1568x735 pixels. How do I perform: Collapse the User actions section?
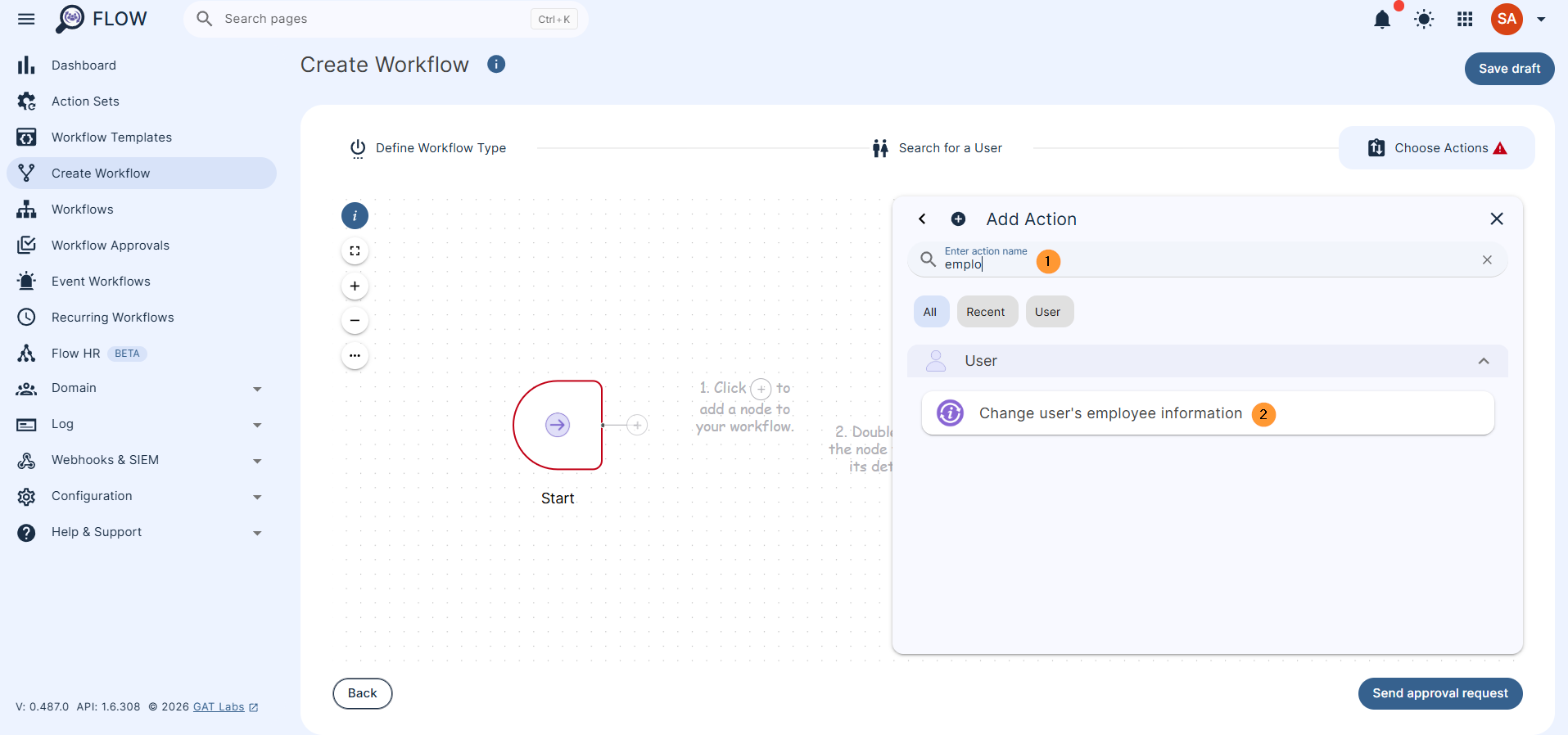pyautogui.click(x=1483, y=361)
